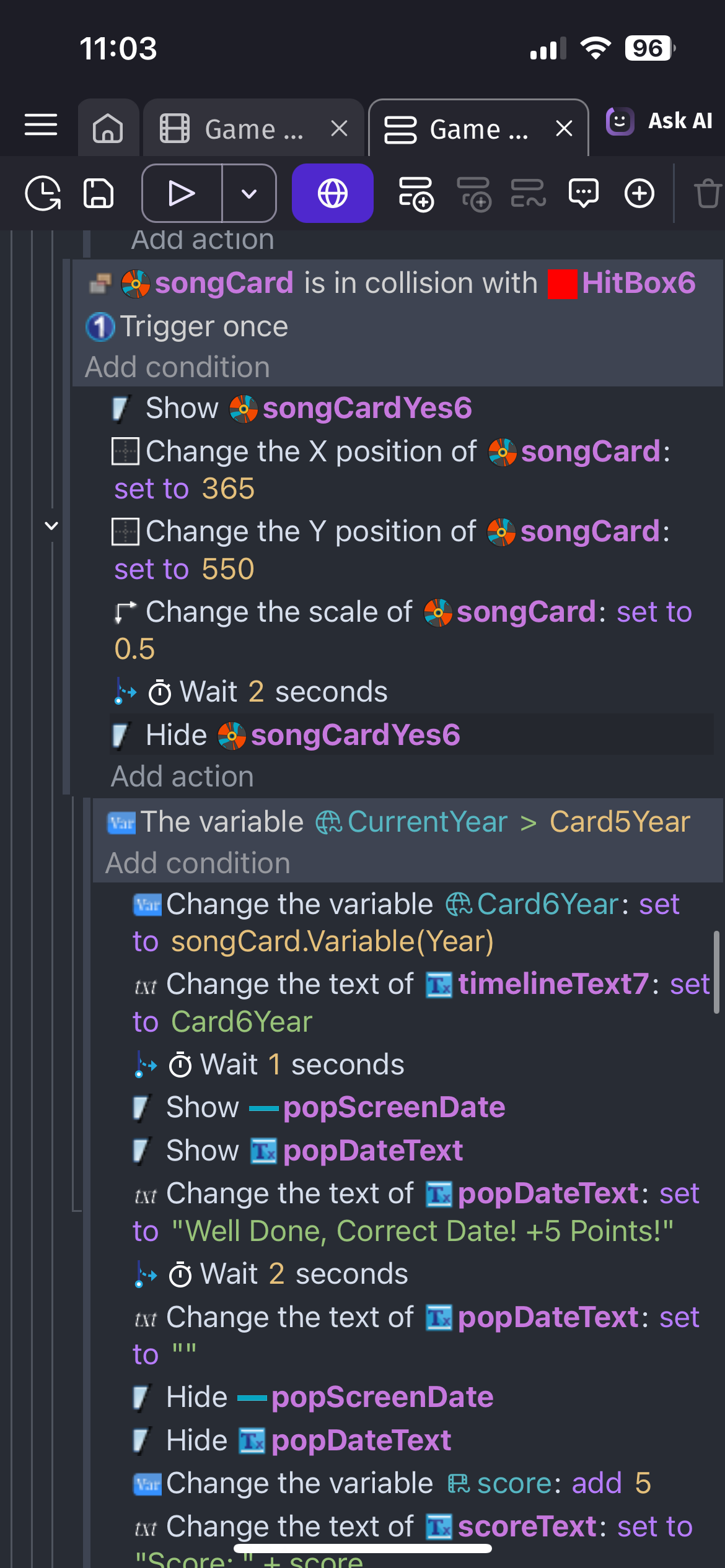Viewport: 725px width, 1568px height.
Task: Click the red HitBox6 object swatch
Action: [562, 284]
